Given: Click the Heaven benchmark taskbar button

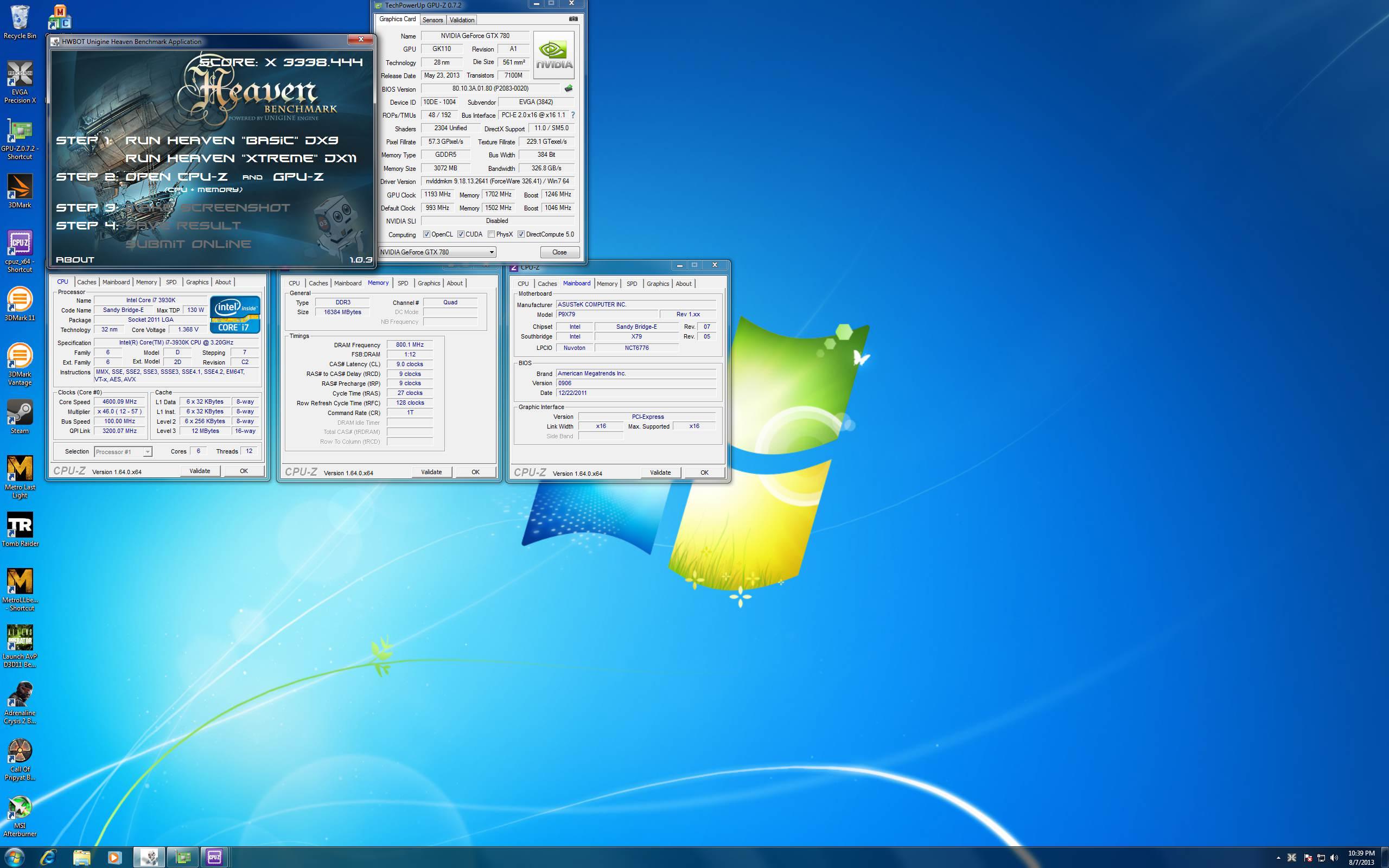Looking at the screenshot, I should click(x=149, y=857).
